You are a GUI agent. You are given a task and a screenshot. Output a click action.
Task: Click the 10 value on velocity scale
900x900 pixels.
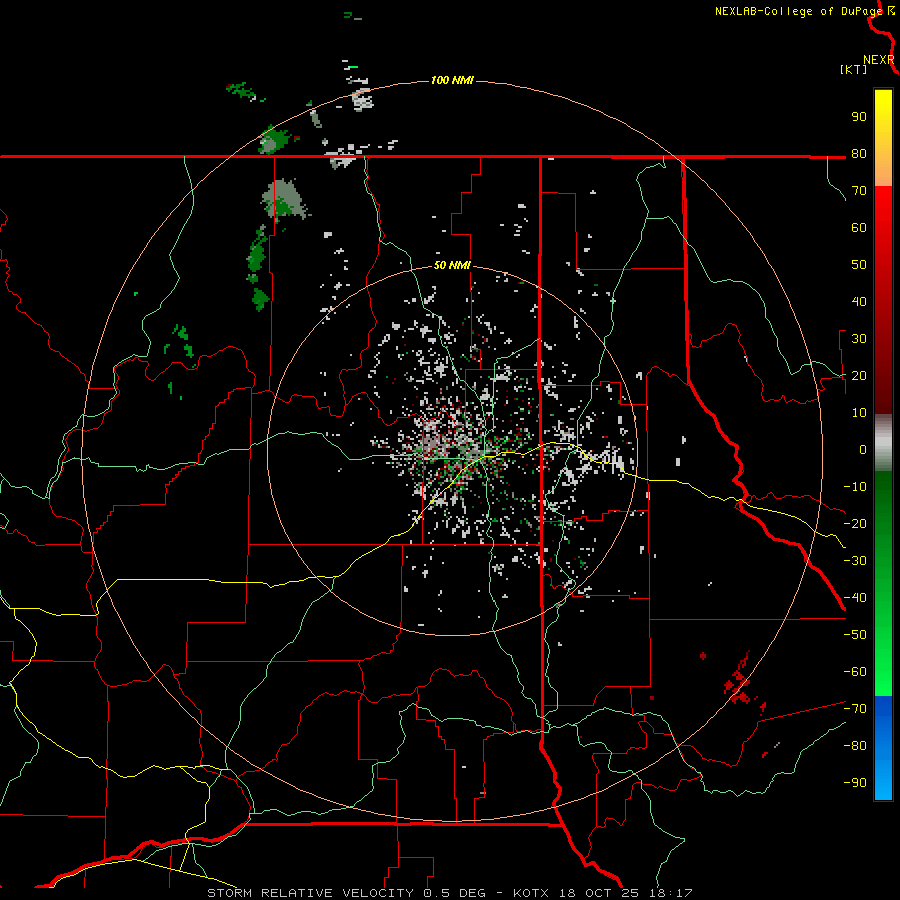[x=859, y=413]
